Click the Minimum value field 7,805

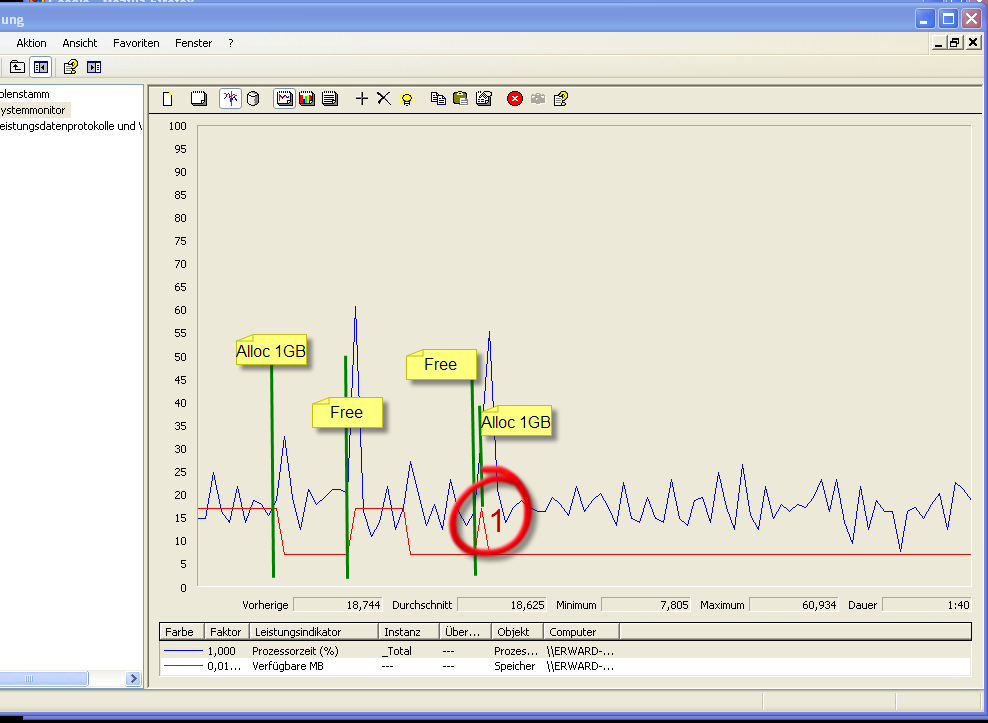click(646, 604)
